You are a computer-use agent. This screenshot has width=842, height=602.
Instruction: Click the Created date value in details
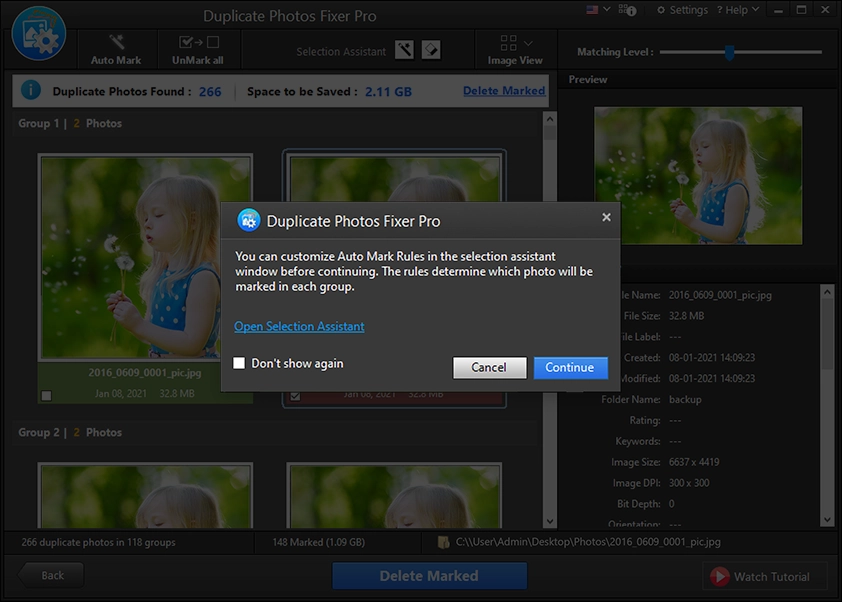point(712,358)
